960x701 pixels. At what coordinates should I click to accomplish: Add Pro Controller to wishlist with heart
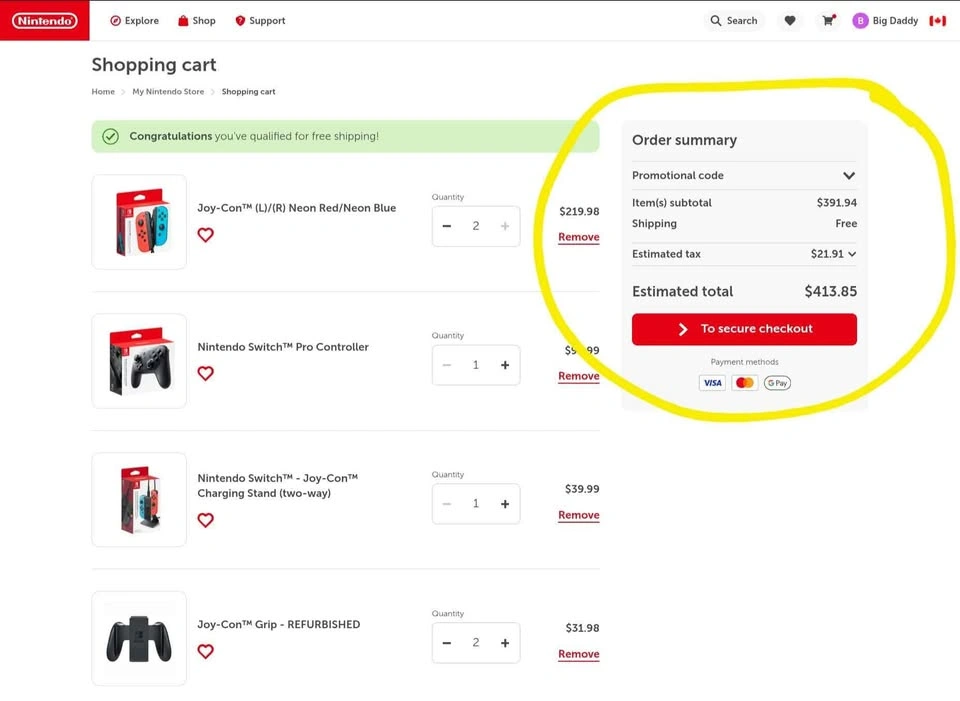click(x=206, y=373)
